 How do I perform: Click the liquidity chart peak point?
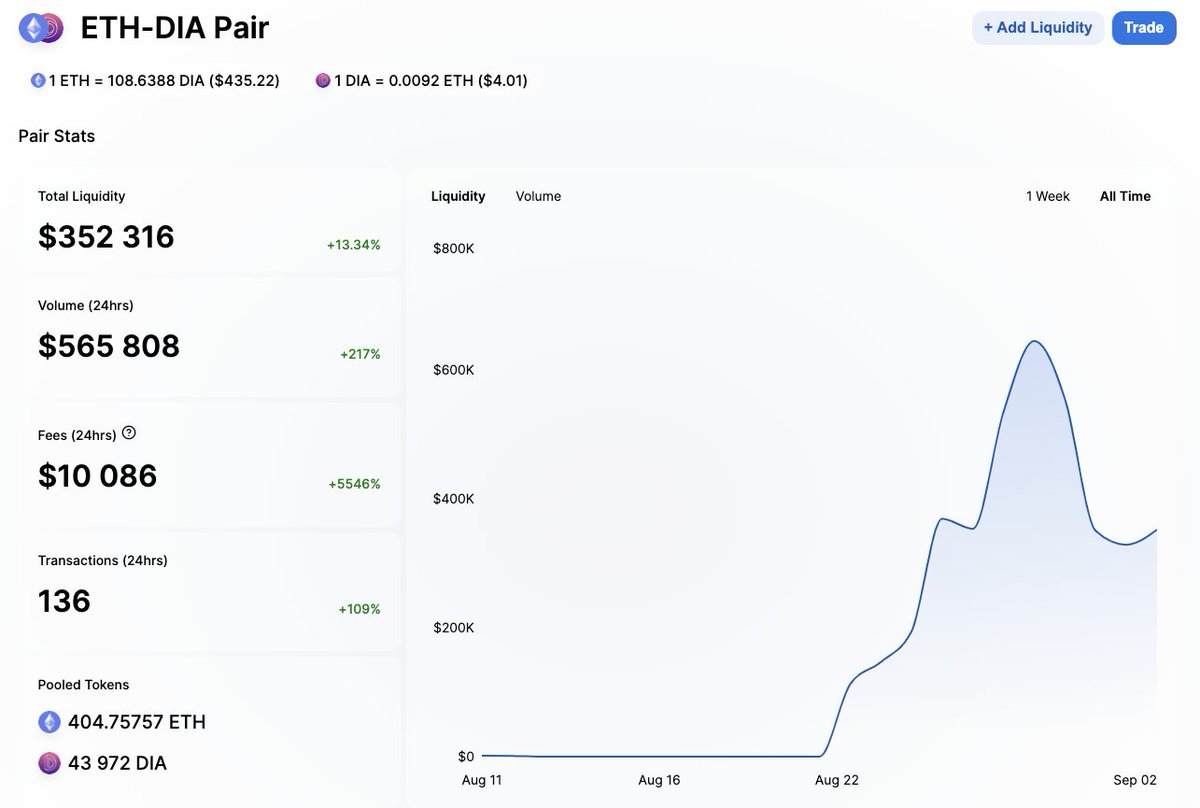[1035, 342]
